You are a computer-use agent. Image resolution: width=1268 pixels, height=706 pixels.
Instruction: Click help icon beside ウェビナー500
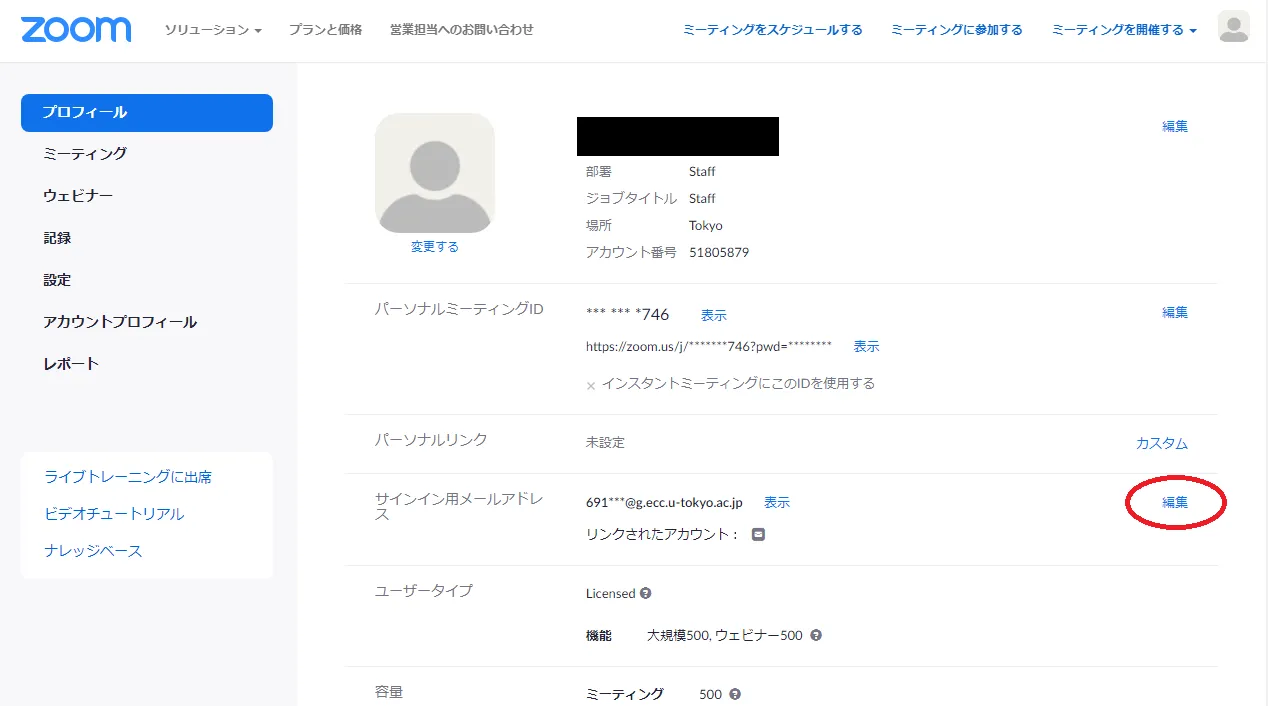click(x=816, y=635)
